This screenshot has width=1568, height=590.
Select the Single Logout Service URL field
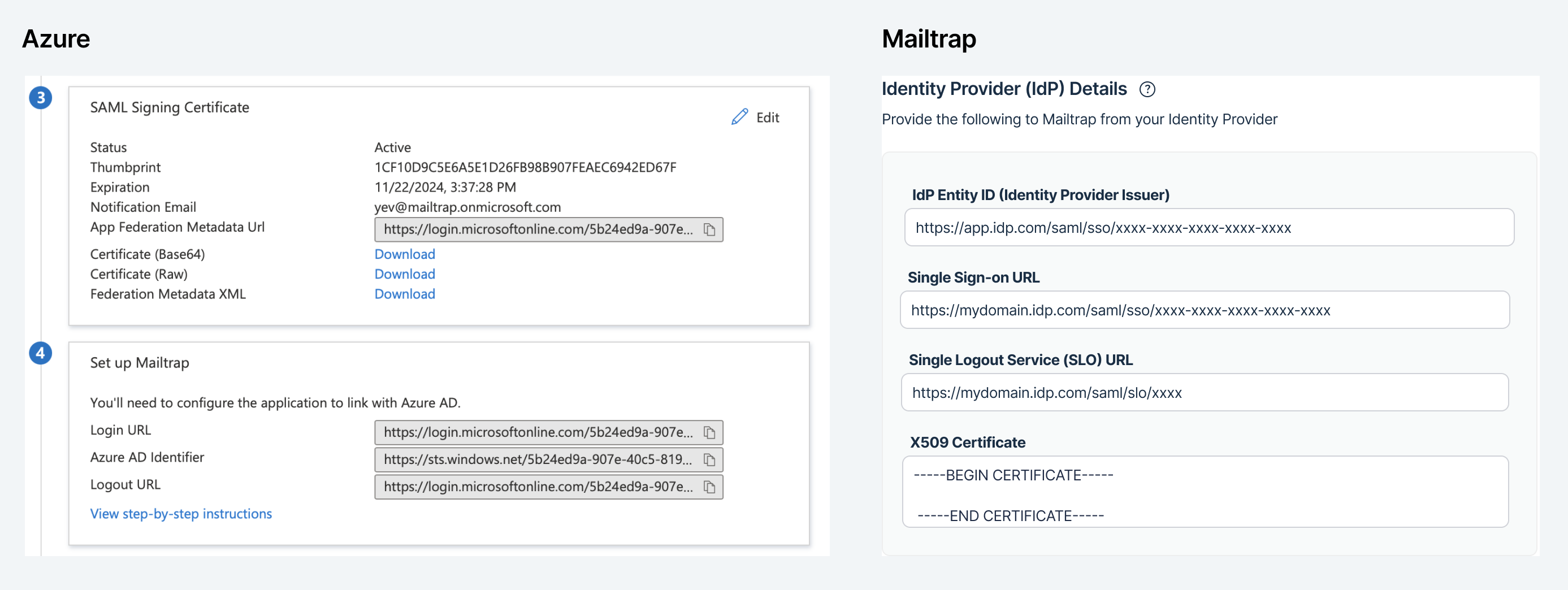(x=1204, y=393)
